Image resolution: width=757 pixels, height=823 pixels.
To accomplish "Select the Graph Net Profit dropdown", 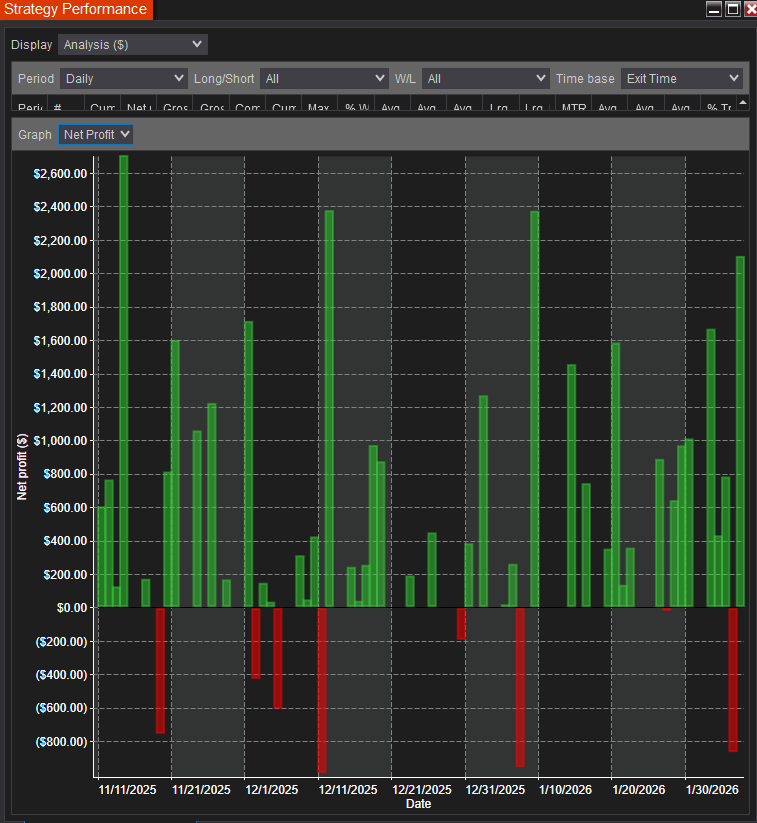I will 96,134.
